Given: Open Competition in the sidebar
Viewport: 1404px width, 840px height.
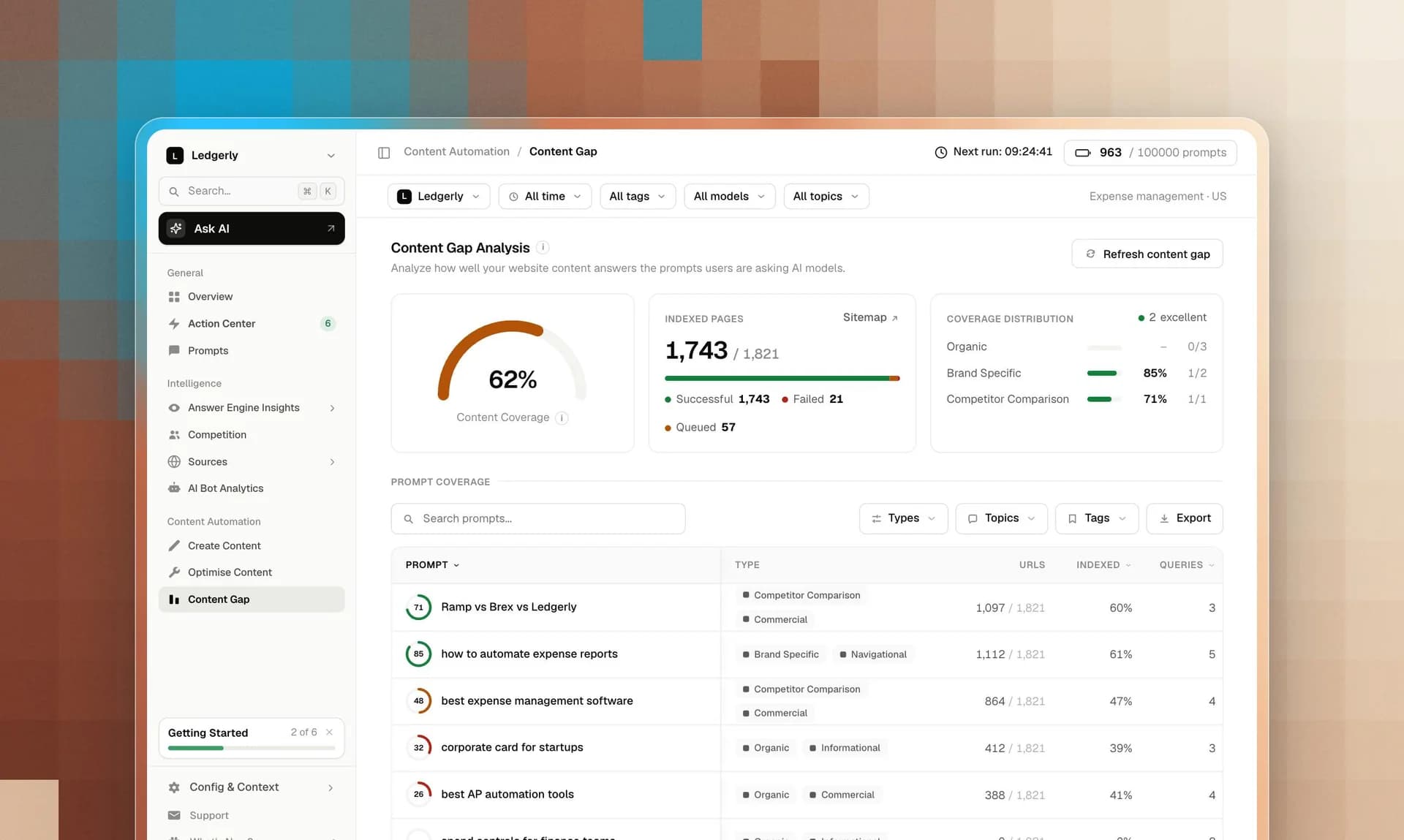Looking at the screenshot, I should [x=252, y=435].
